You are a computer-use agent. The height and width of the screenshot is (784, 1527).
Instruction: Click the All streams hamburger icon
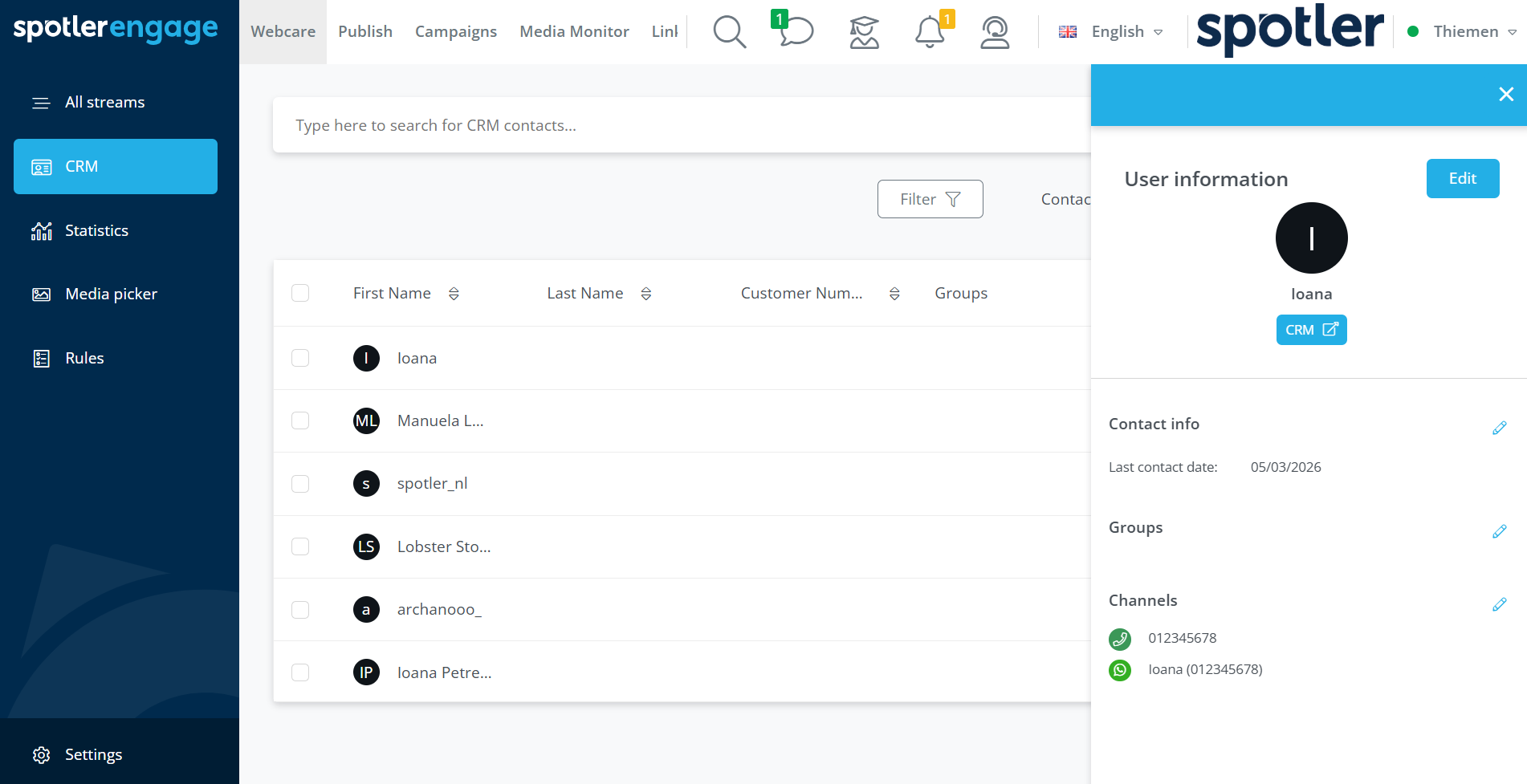(x=41, y=103)
